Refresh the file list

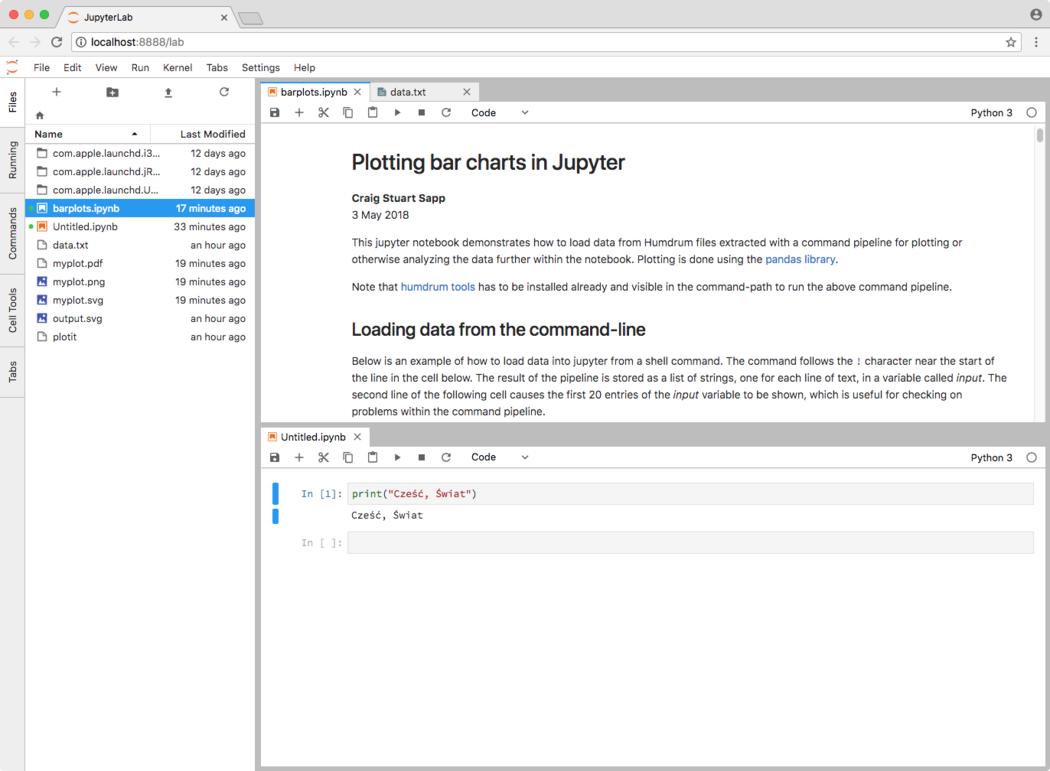pos(224,92)
